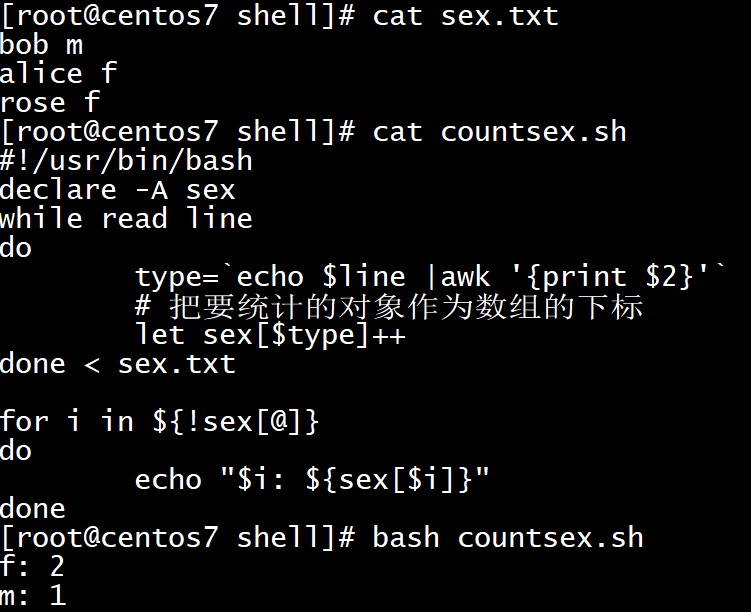Click the 'for i in ${!sex[@]}' line

pos(160,422)
